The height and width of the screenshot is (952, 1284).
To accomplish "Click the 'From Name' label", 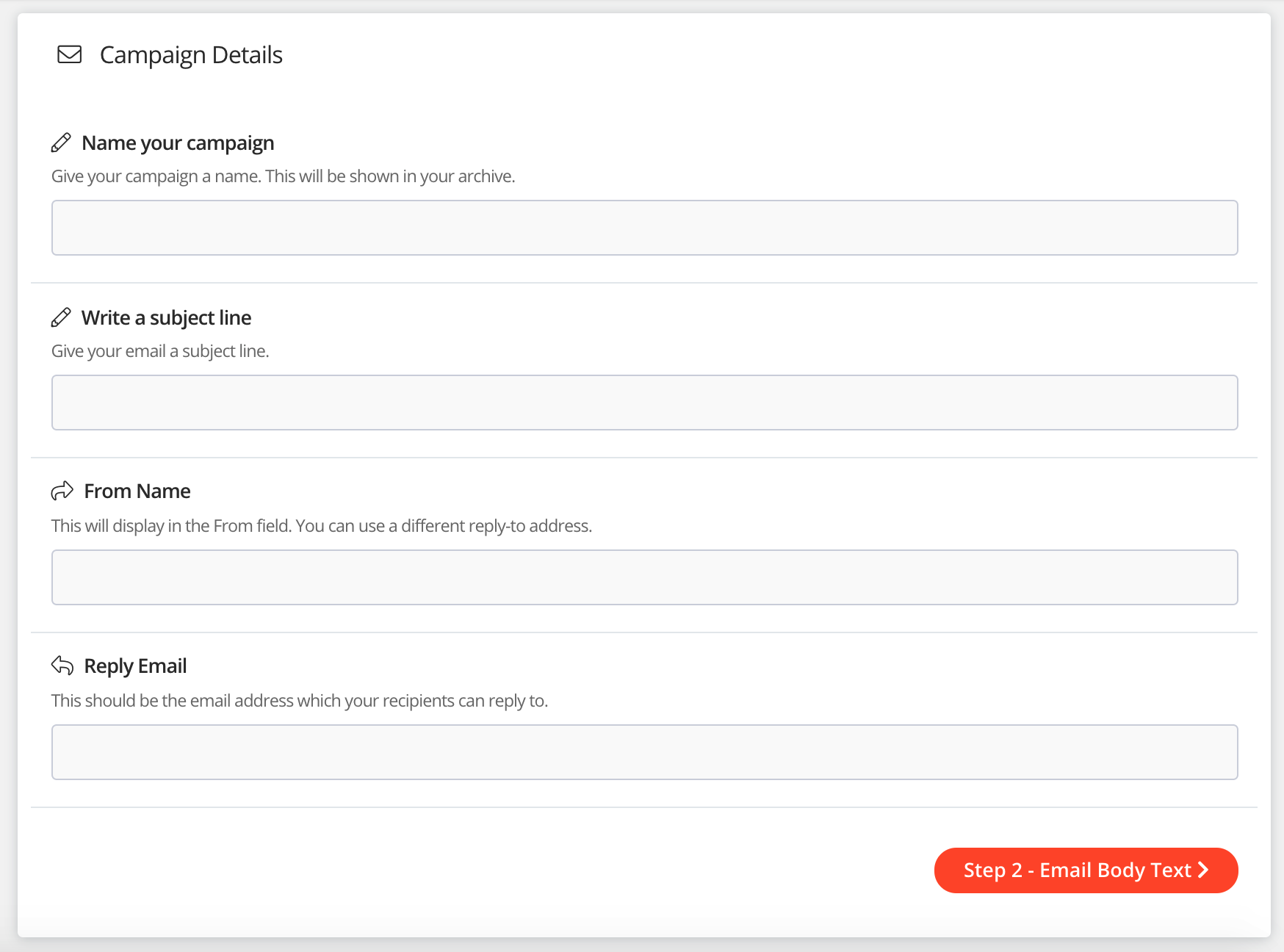I will (137, 491).
